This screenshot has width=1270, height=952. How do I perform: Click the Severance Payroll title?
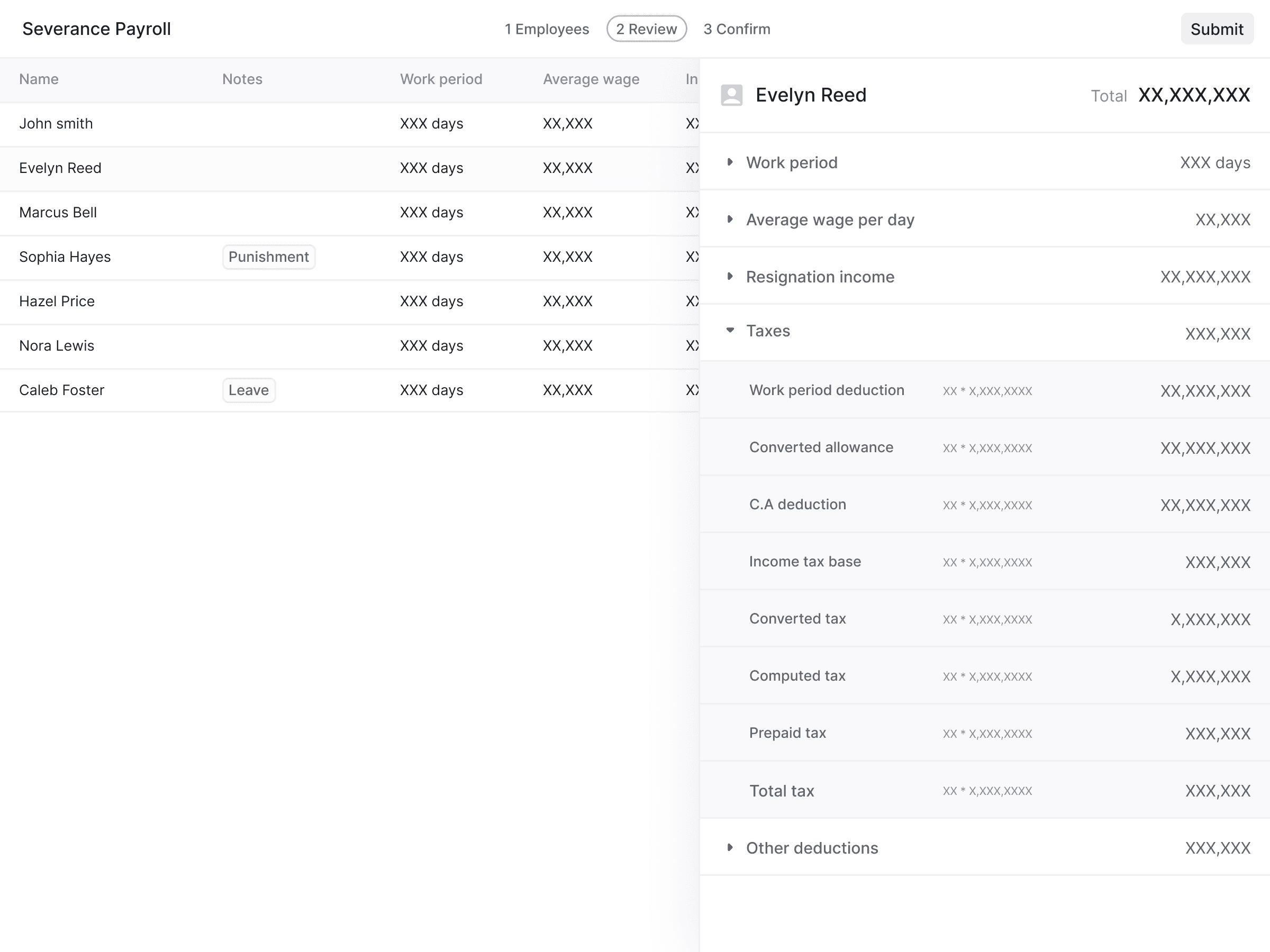96,29
